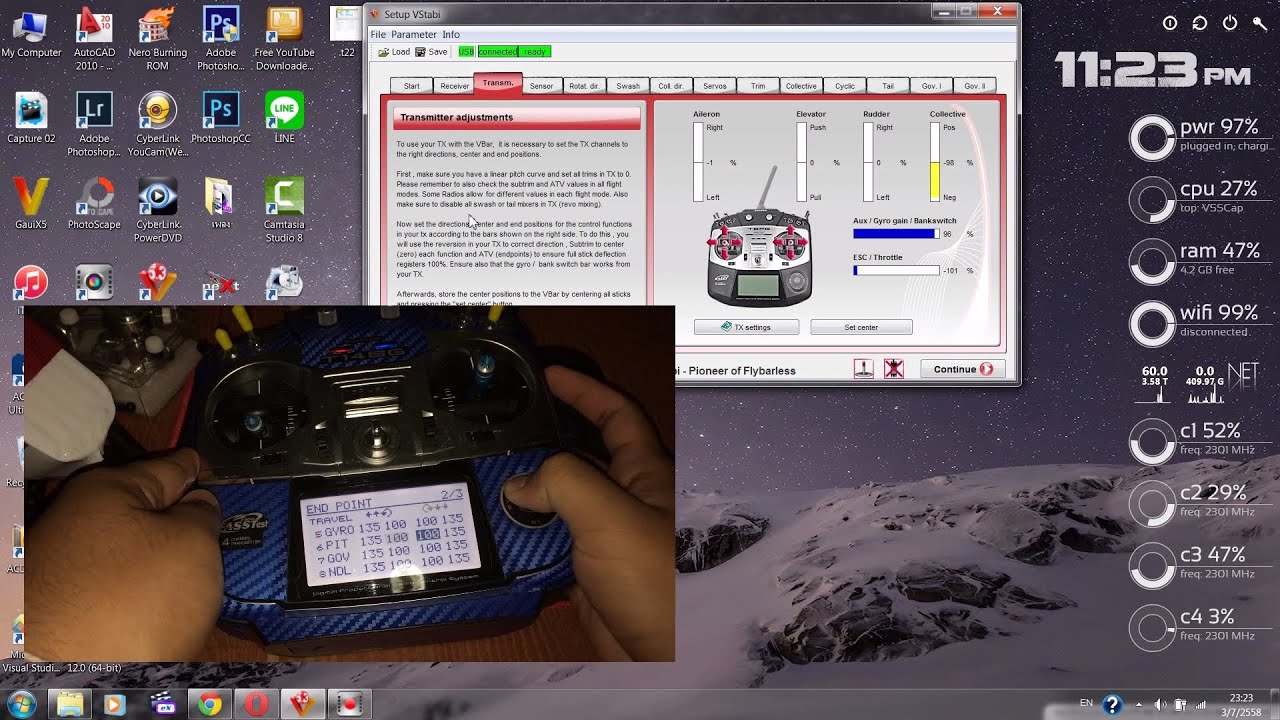Image resolution: width=1280 pixels, height=720 pixels.
Task: Open the GauiX5 desktop icon
Action: tap(31, 204)
